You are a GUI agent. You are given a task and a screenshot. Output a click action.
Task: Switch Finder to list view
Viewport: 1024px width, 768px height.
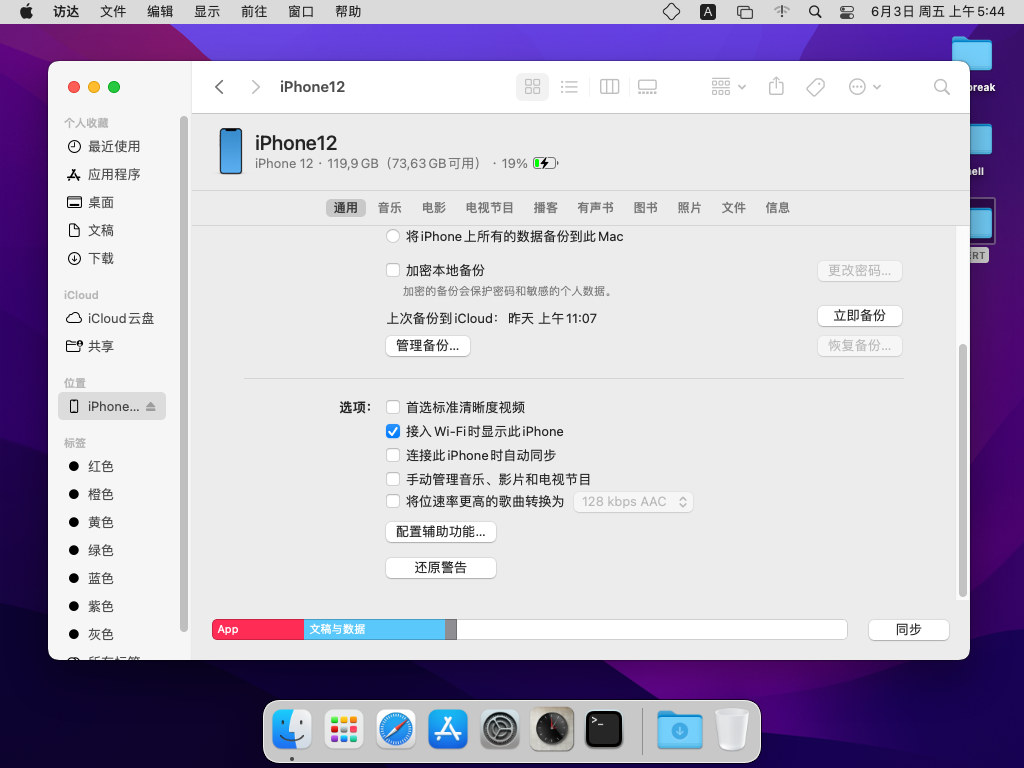coord(569,87)
